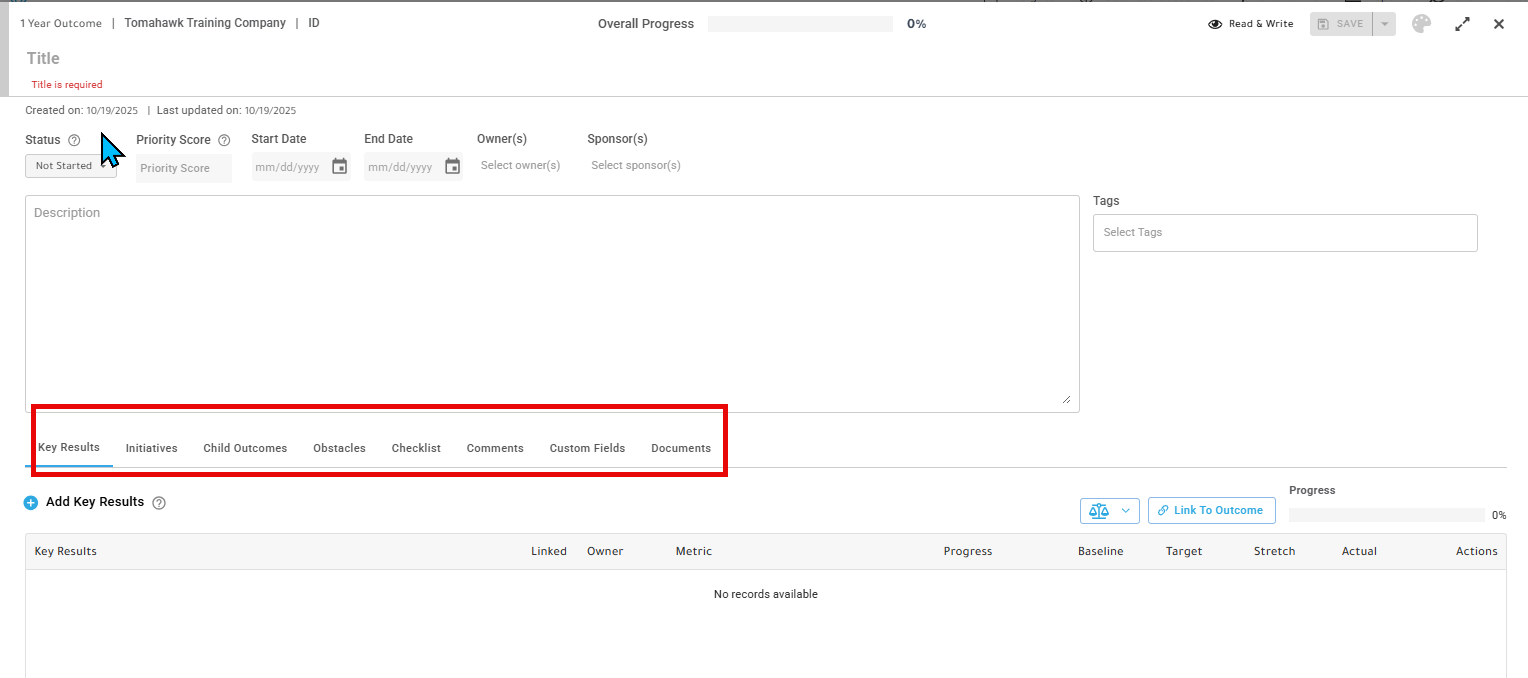This screenshot has height=678, width=1528.
Task: Click the 1 Year Outcome label
Action: coord(61,23)
